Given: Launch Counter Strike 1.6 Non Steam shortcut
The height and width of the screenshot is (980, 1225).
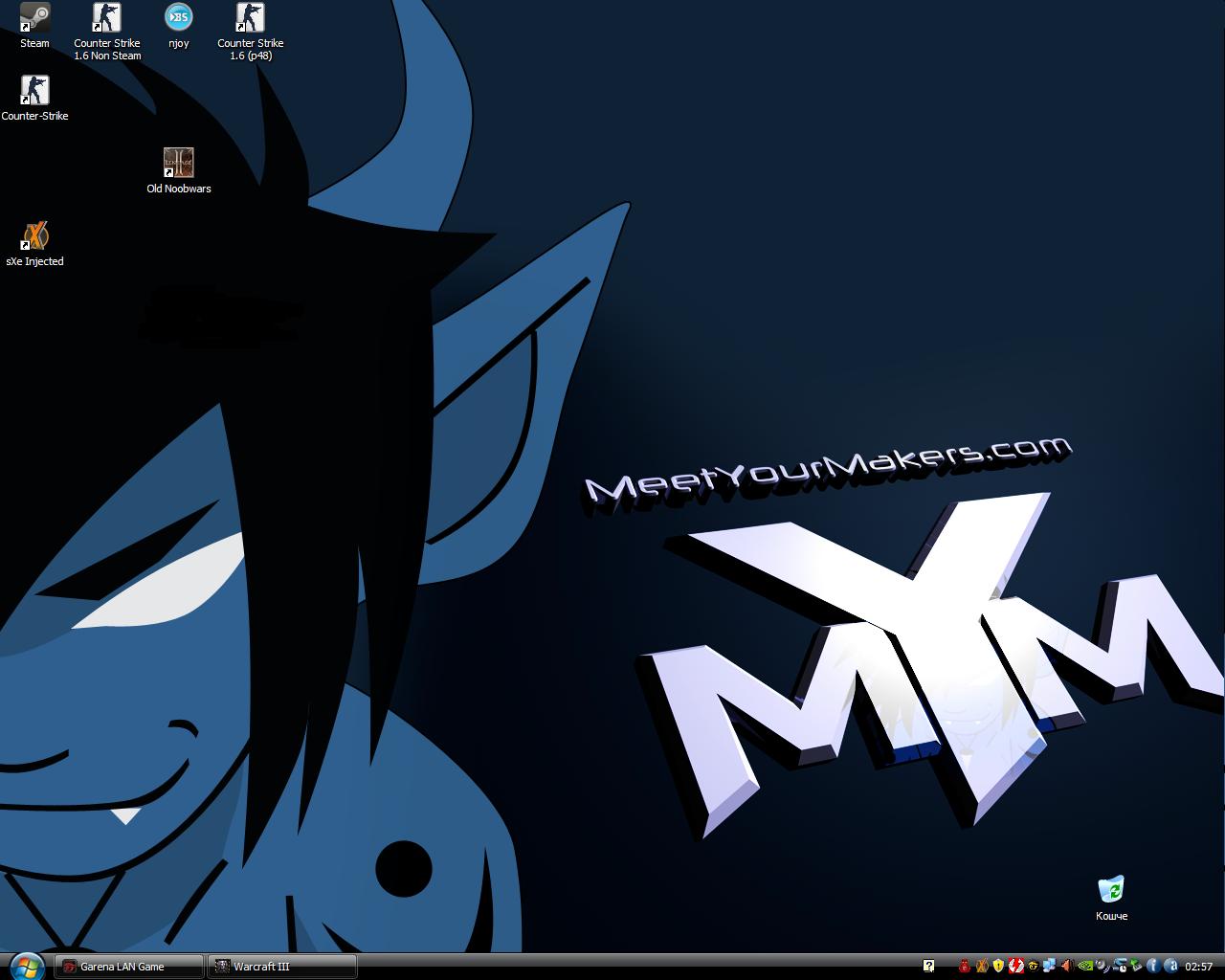Looking at the screenshot, I should point(107,32).
